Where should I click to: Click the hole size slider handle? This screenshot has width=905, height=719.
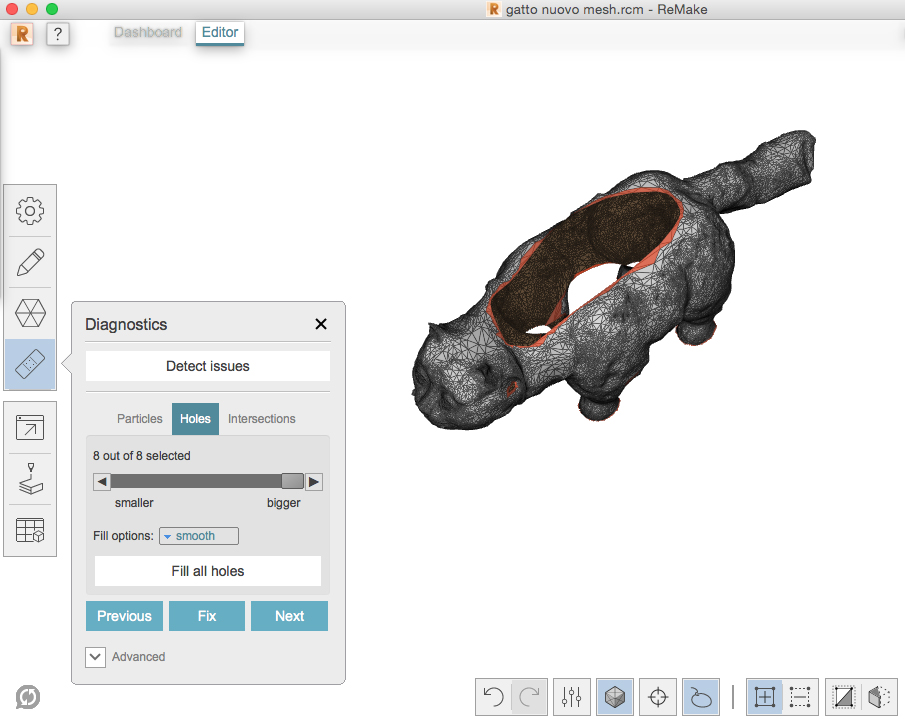click(292, 481)
